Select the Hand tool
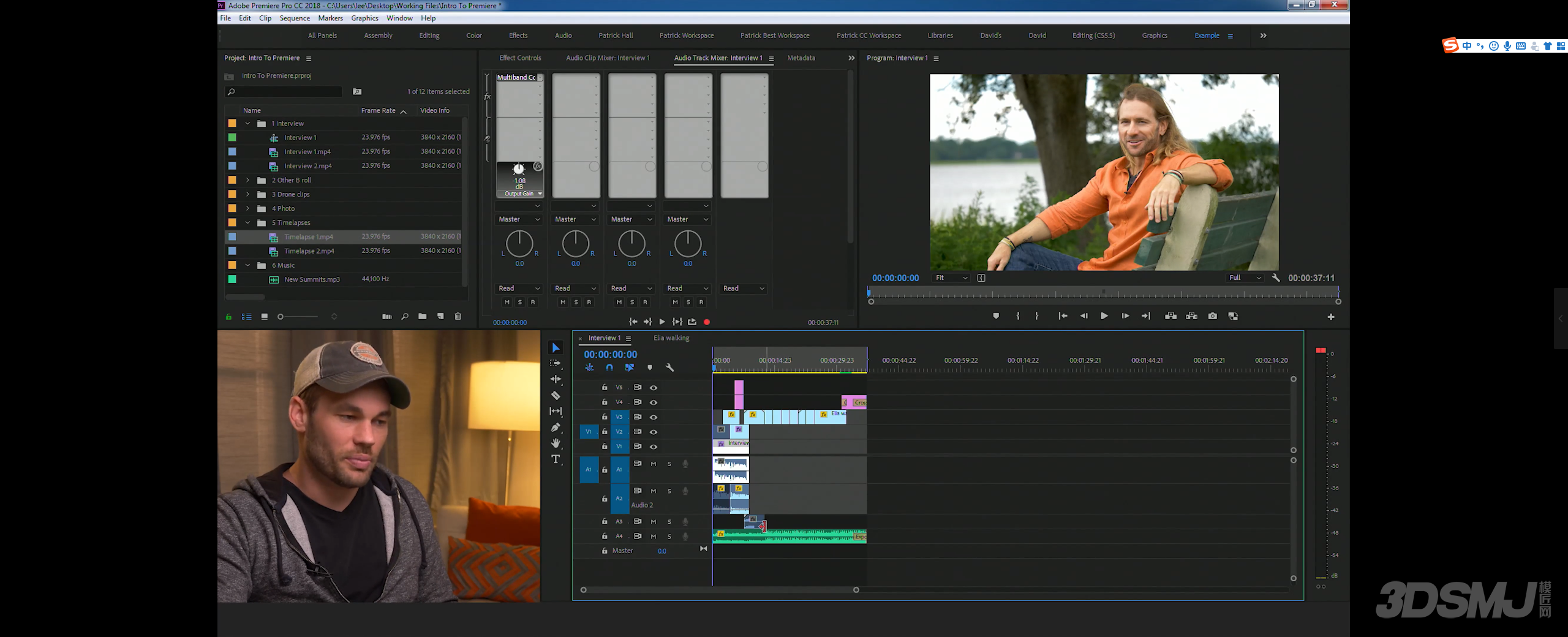The image size is (1568, 637). pyautogui.click(x=556, y=443)
